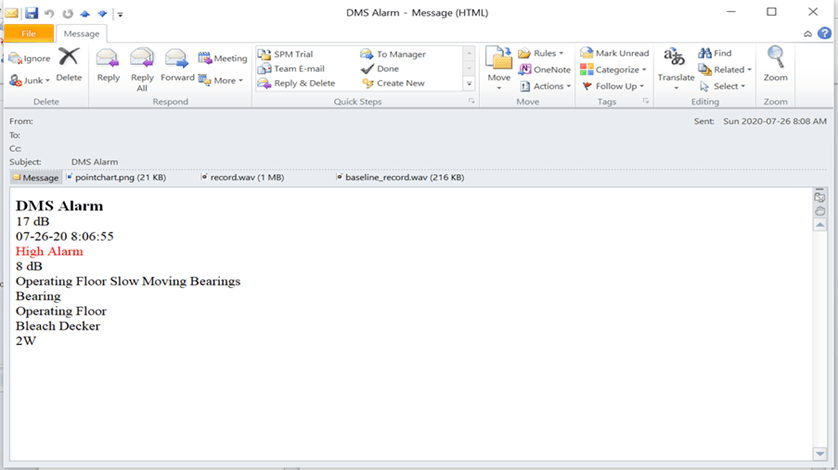The width and height of the screenshot is (838, 470).
Task: Open the baseline_record.wav attachment
Action: pyautogui.click(x=403, y=177)
